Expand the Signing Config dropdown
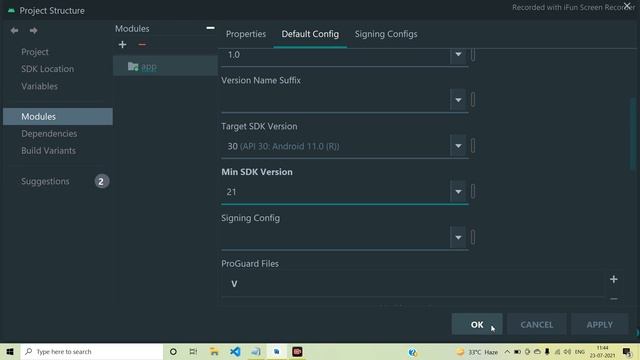 (x=458, y=237)
